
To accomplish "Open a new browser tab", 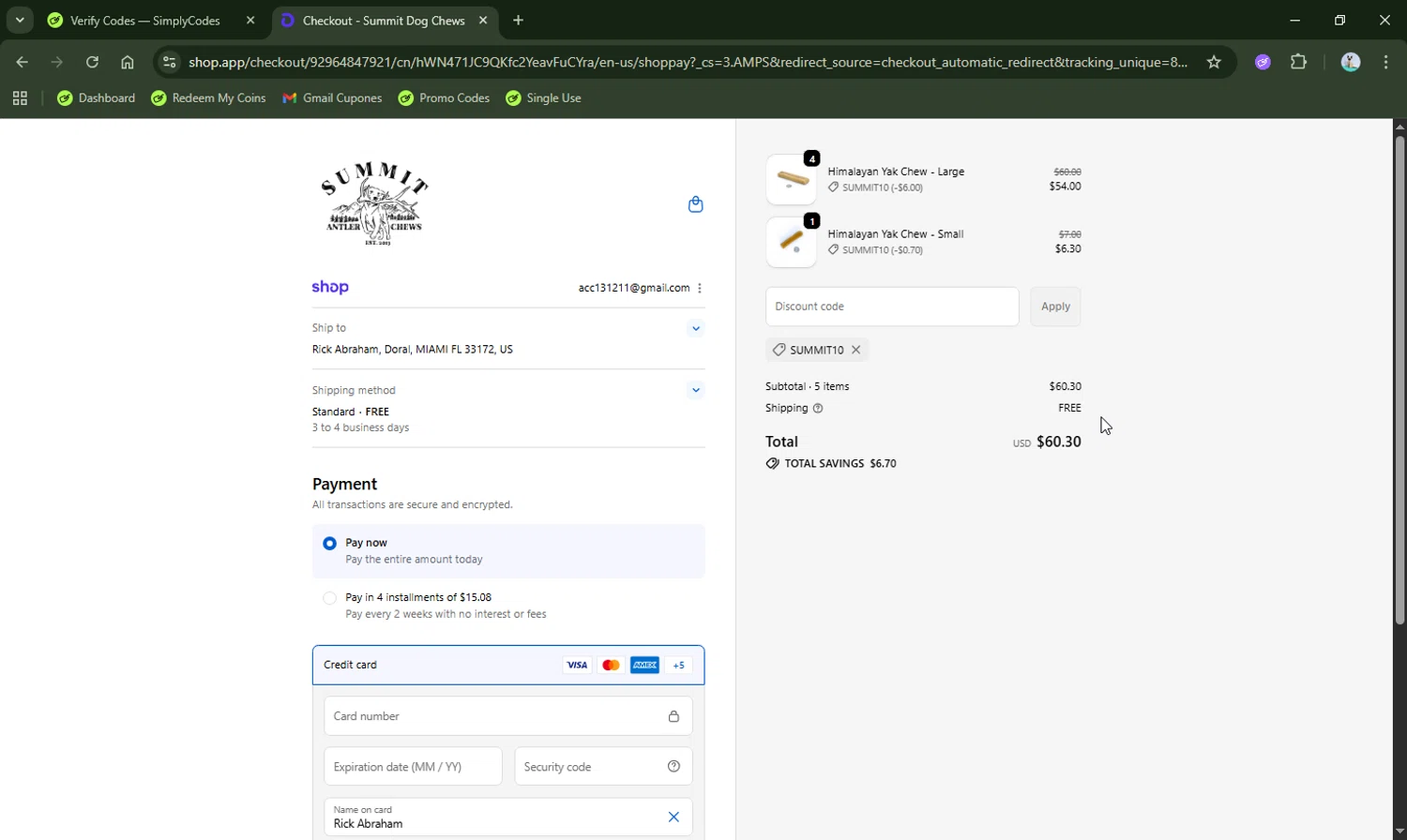I will [x=518, y=20].
